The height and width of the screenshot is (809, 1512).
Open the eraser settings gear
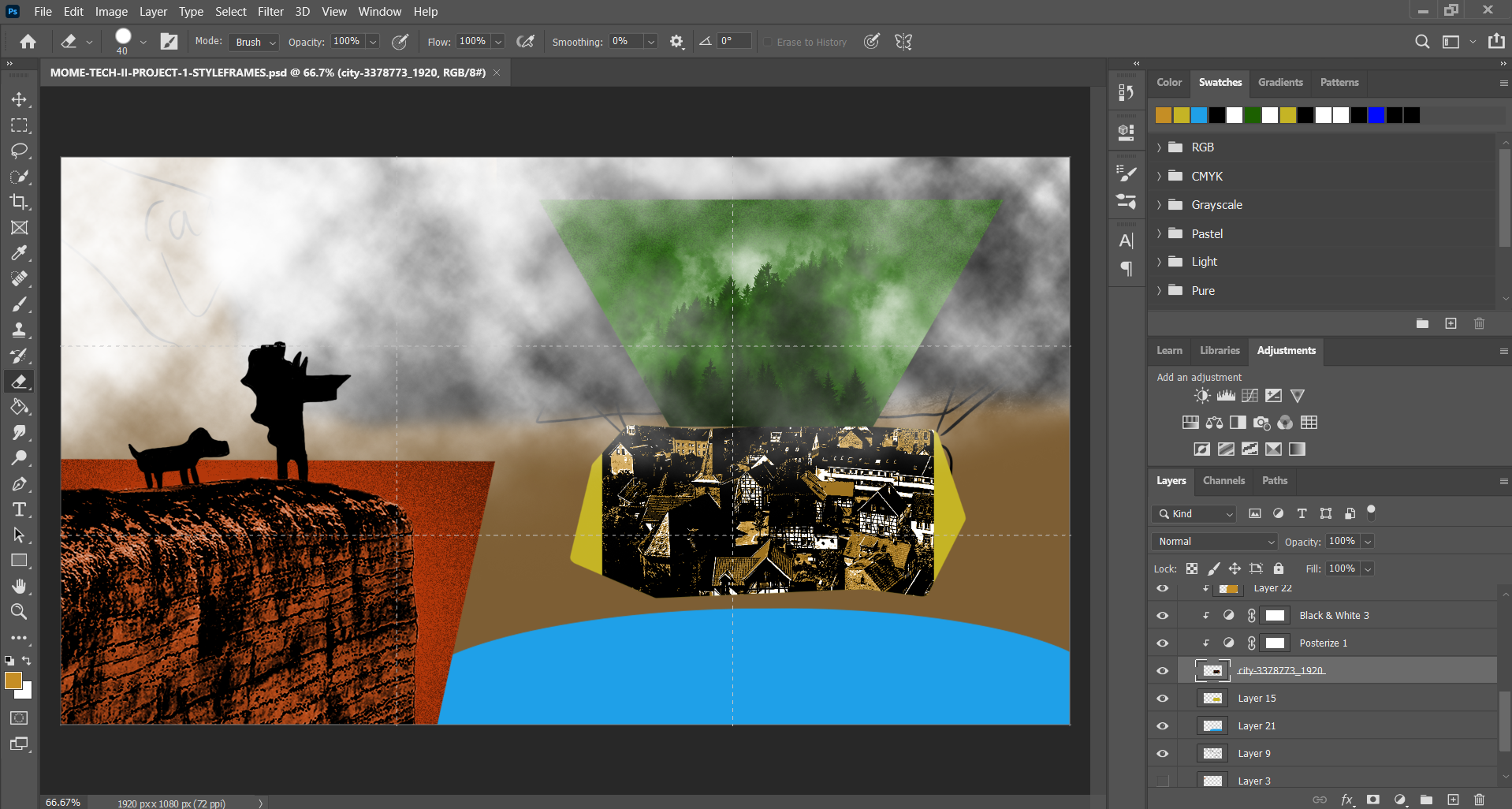676,42
